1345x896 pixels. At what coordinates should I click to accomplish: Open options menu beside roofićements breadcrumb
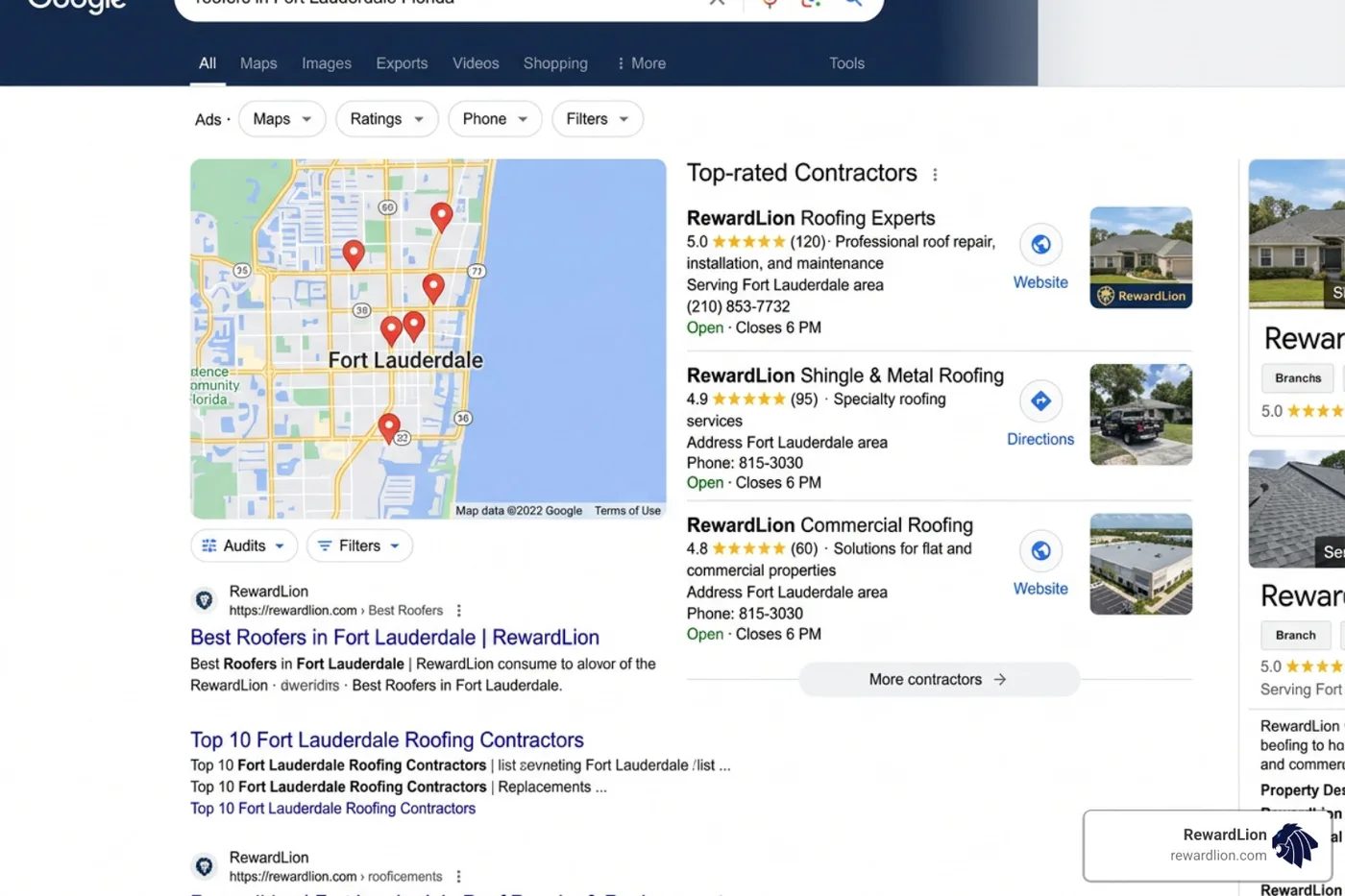coord(459,877)
